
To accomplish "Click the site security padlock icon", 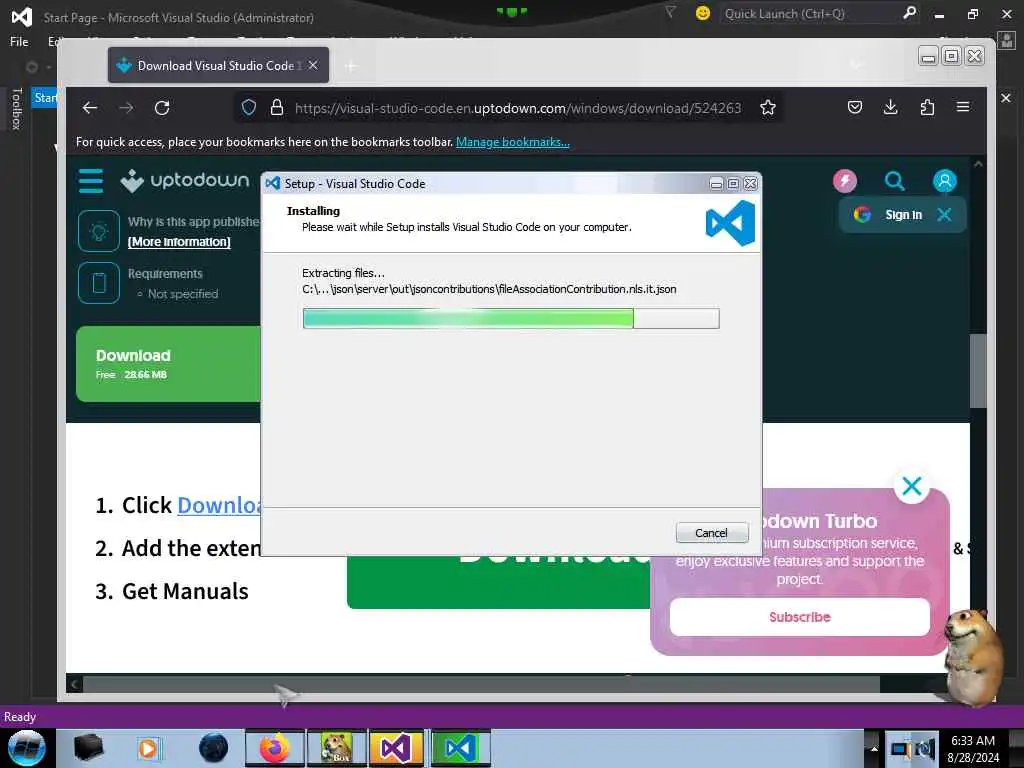I will pyautogui.click(x=277, y=107).
